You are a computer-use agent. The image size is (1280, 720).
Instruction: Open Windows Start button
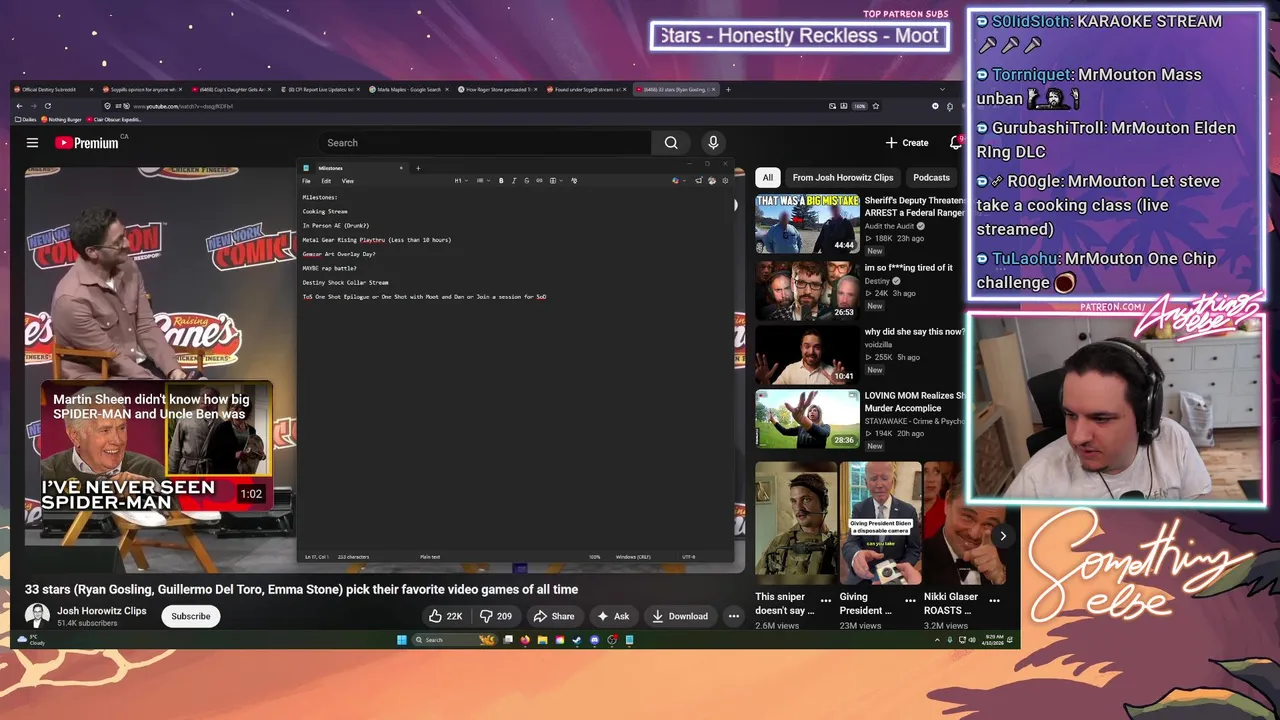[401, 640]
